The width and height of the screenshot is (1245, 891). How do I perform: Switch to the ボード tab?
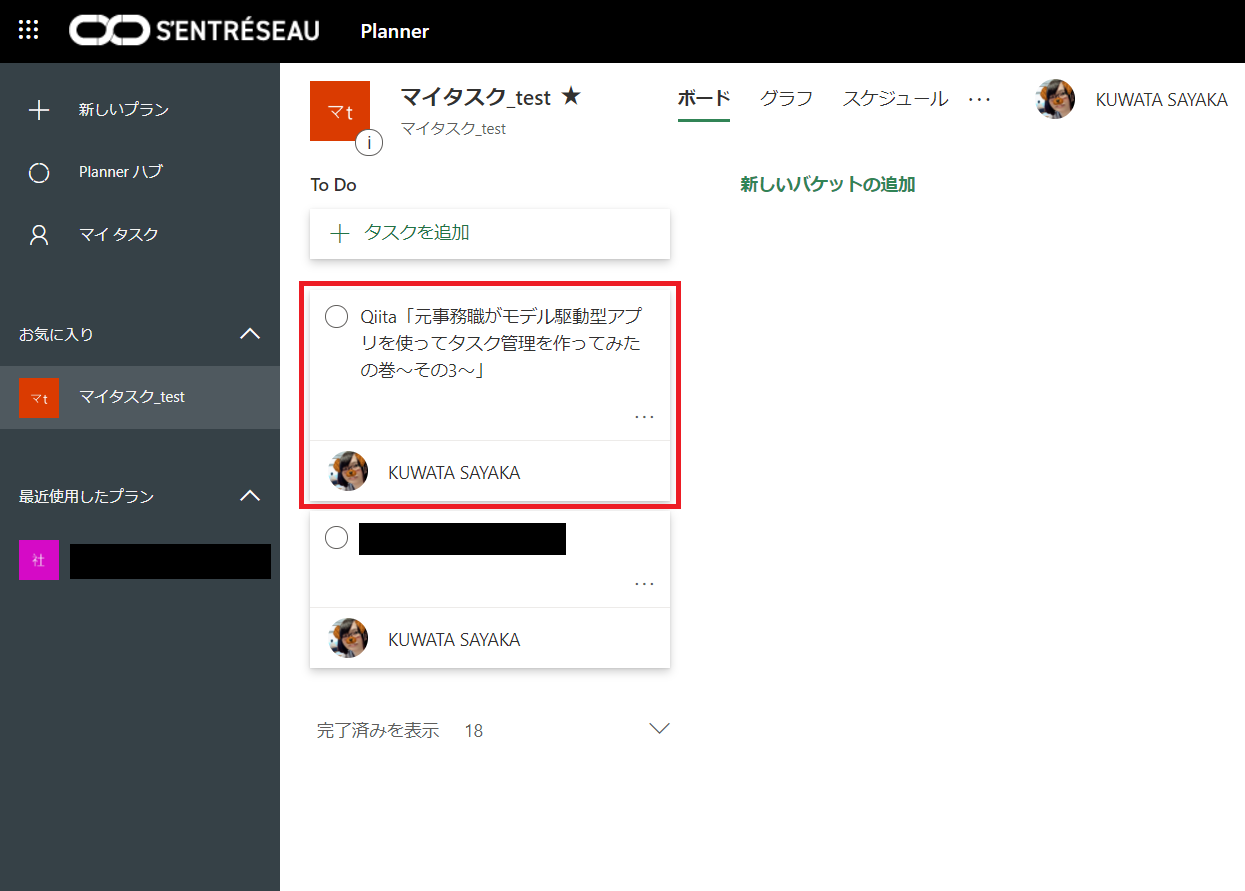[x=704, y=98]
